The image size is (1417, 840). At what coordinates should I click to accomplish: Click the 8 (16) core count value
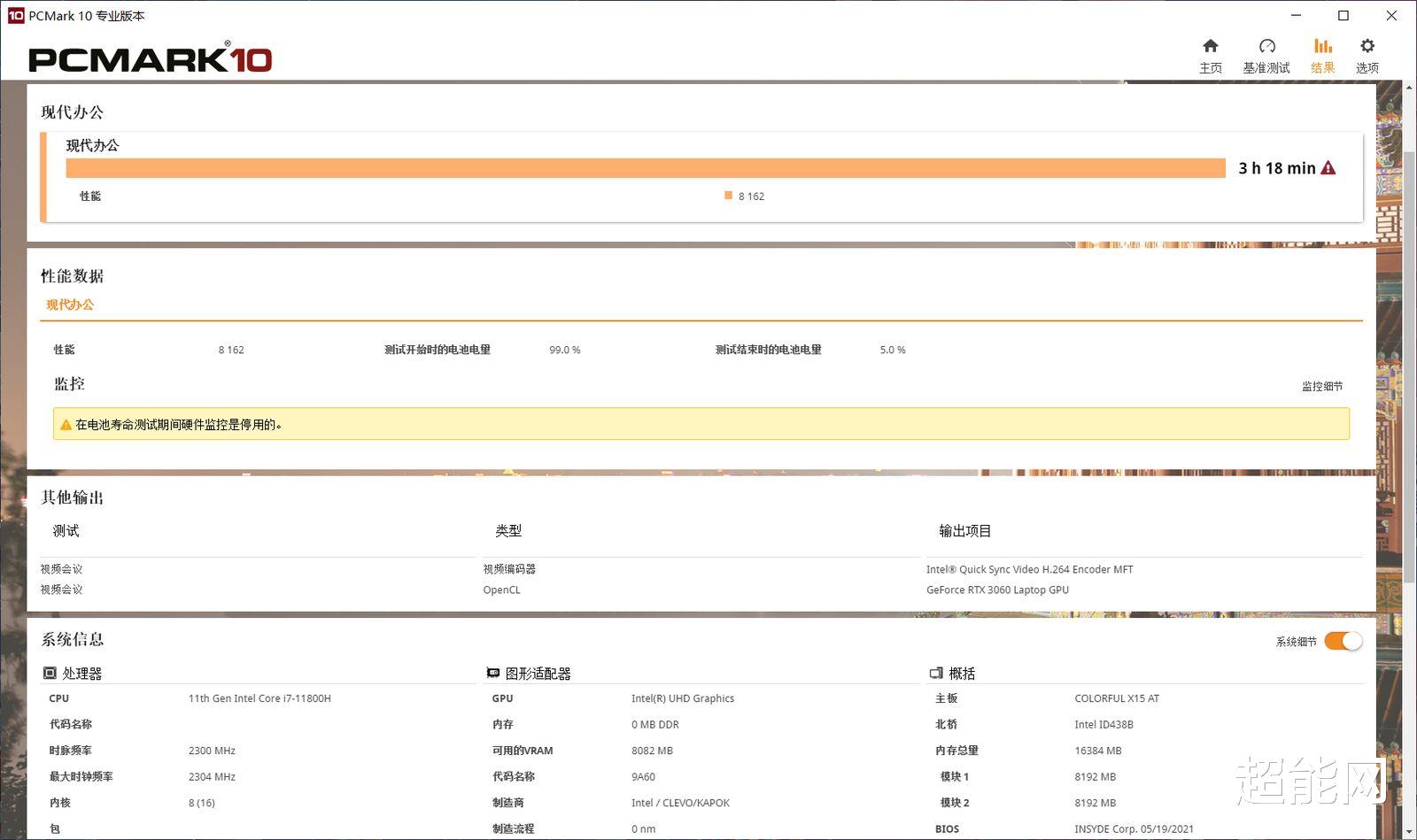pyautogui.click(x=202, y=803)
